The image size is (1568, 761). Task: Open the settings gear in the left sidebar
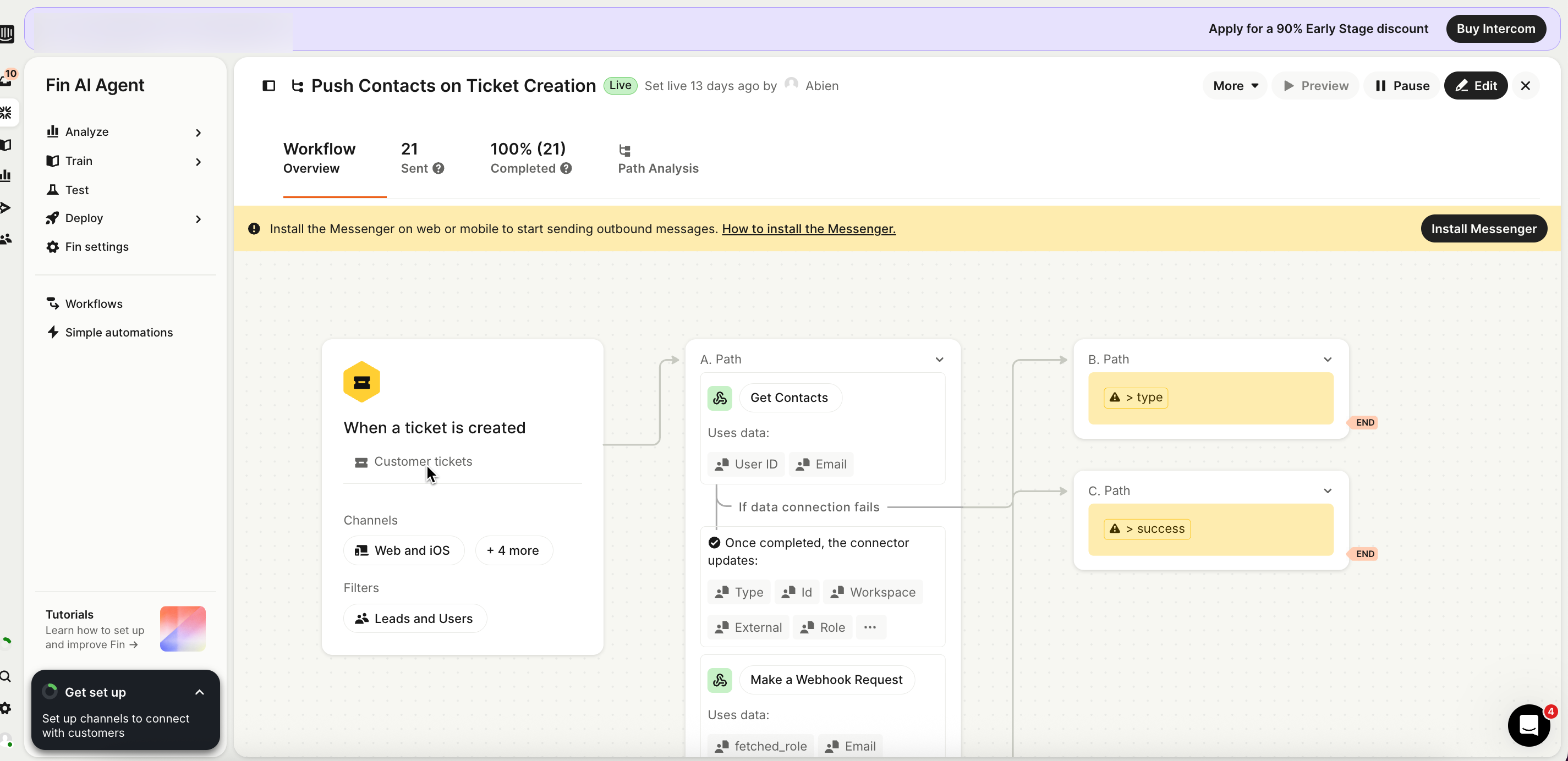point(7,708)
